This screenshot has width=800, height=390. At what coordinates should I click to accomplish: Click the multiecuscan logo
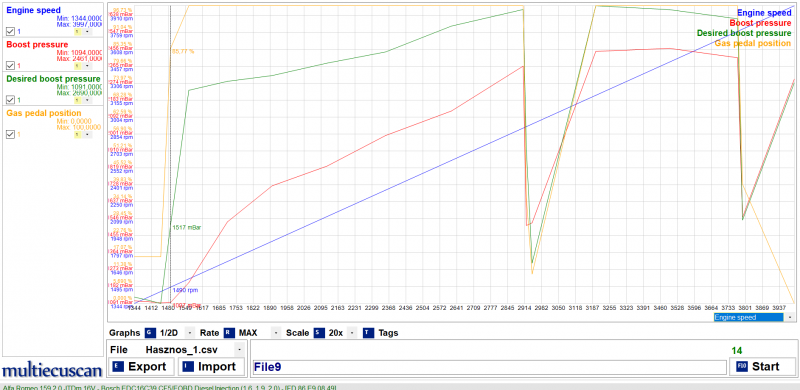[x=52, y=370]
